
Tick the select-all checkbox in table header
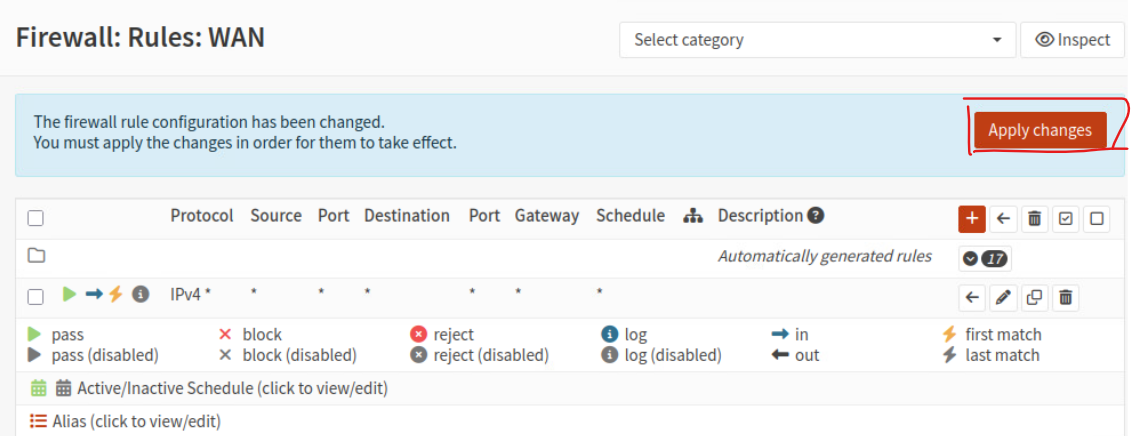[x=35, y=218]
